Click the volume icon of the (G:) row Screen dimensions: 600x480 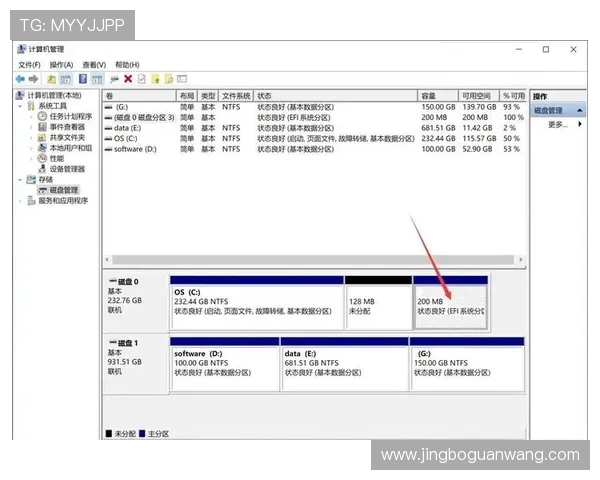109,107
